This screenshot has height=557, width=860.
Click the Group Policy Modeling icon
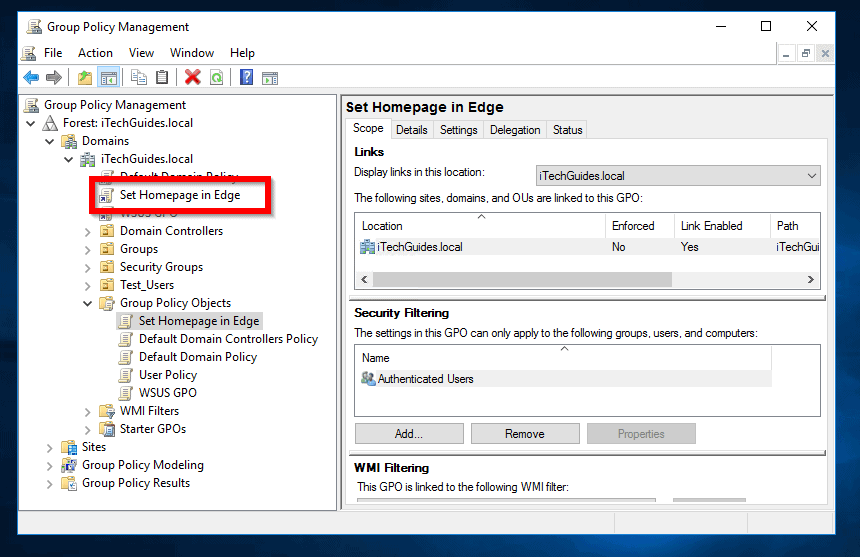point(69,465)
